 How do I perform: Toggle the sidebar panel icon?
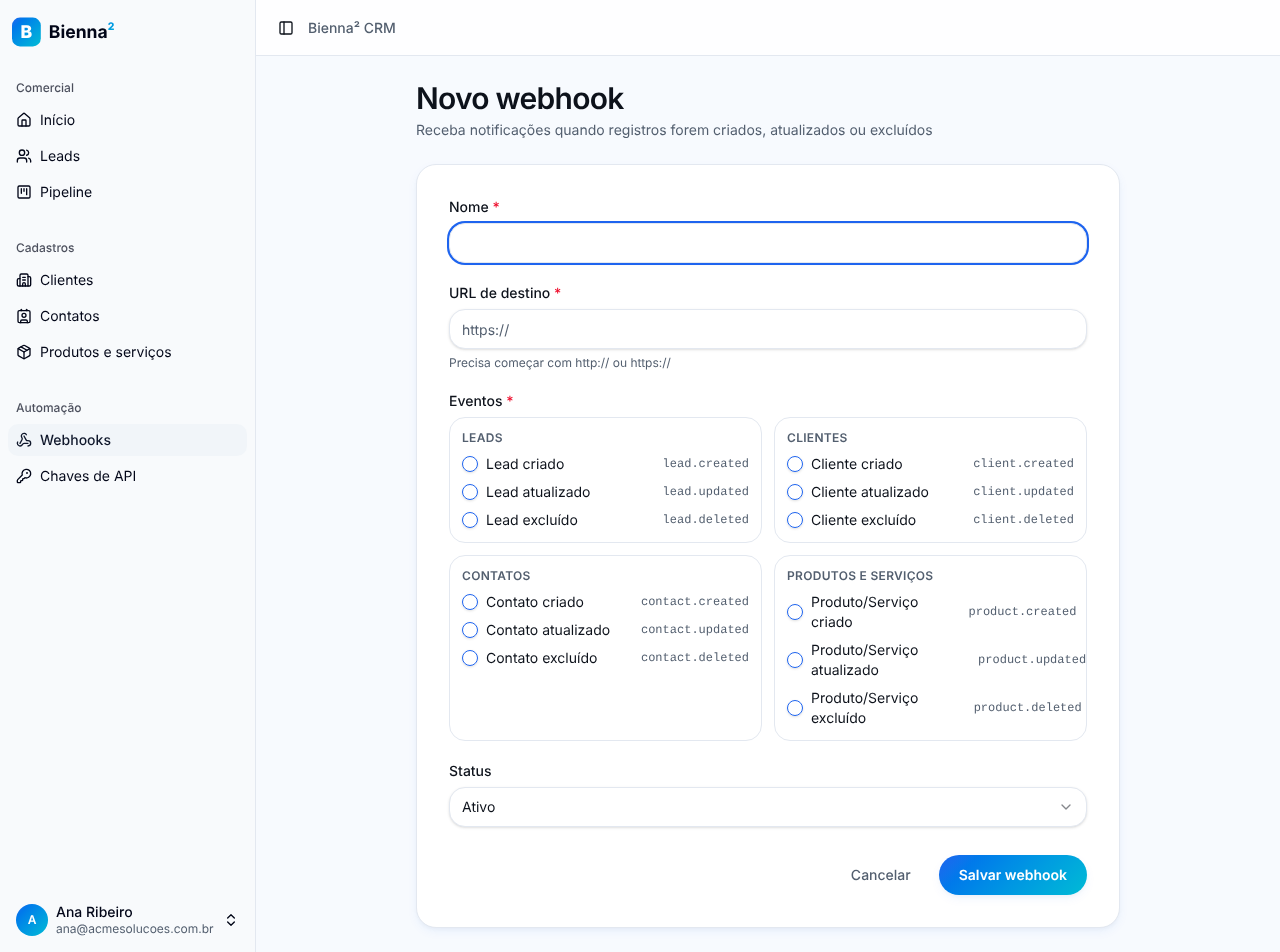[x=286, y=28]
